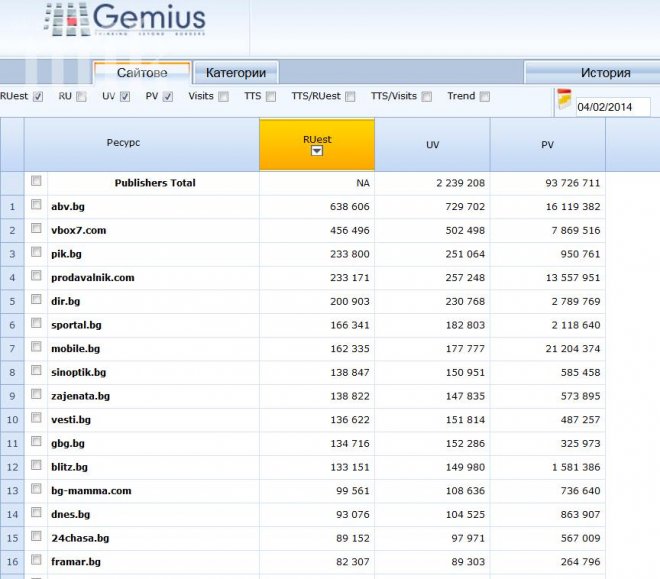660x579 pixels.
Task: Check the sinoptik.bg row checkbox
Action: [36, 370]
